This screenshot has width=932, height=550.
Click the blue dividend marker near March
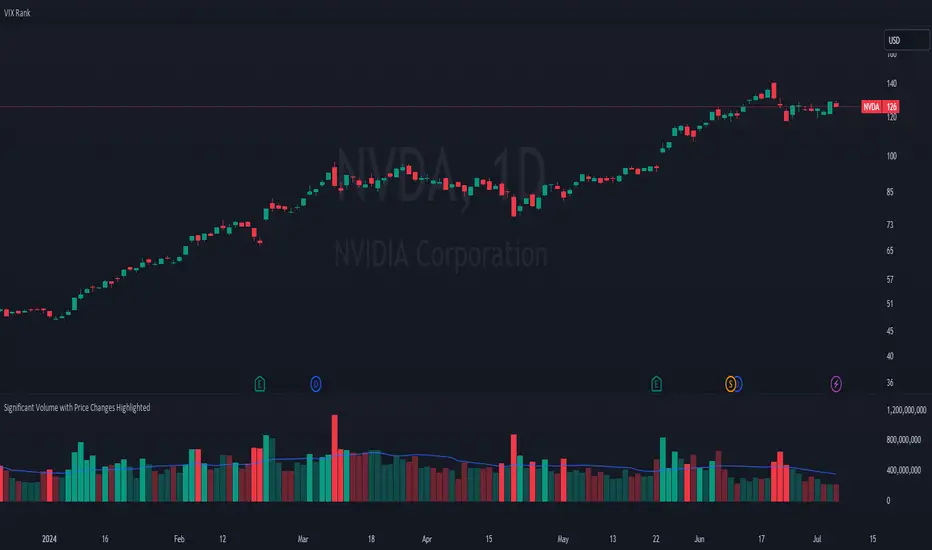[x=316, y=382]
